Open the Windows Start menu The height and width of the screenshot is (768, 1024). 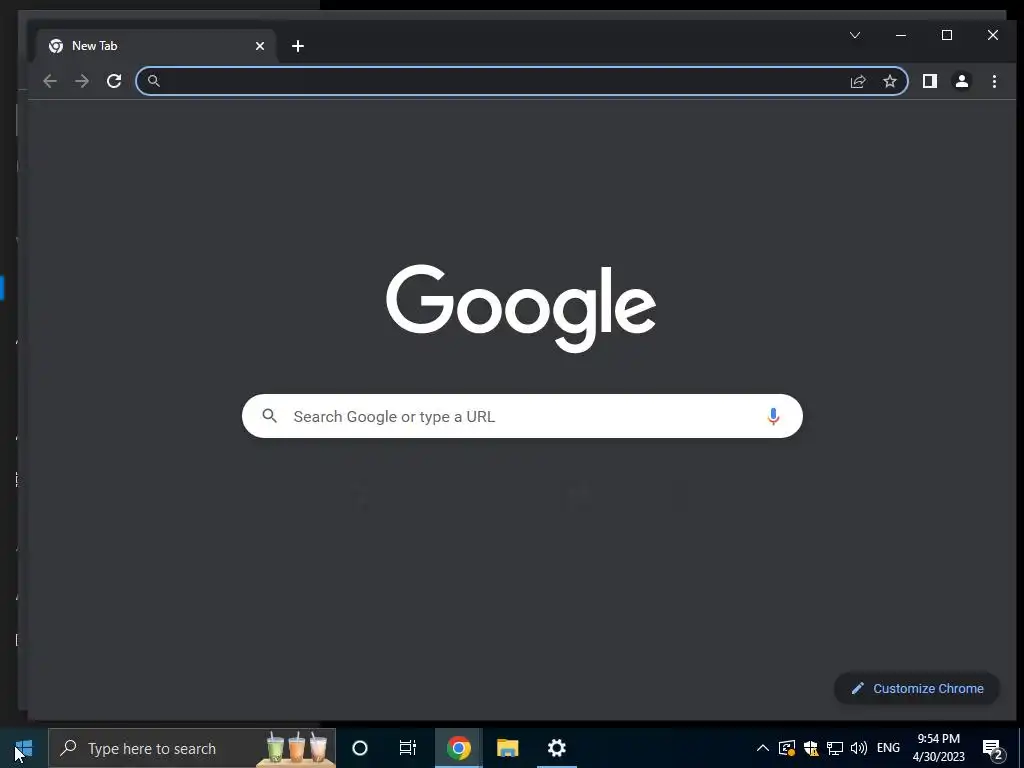23,748
